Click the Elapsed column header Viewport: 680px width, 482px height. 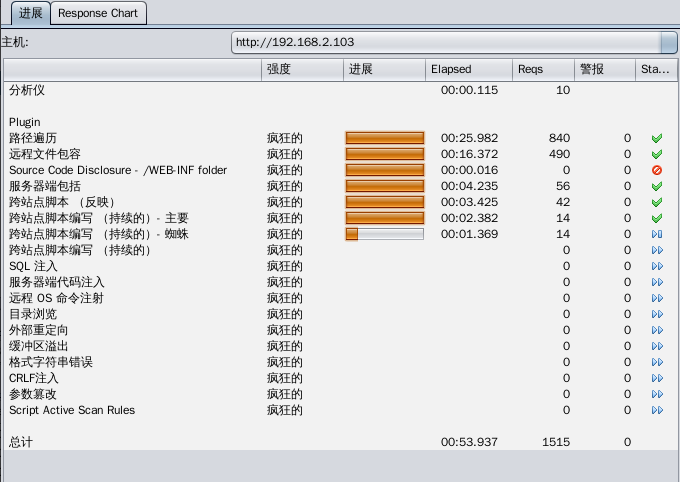469,69
